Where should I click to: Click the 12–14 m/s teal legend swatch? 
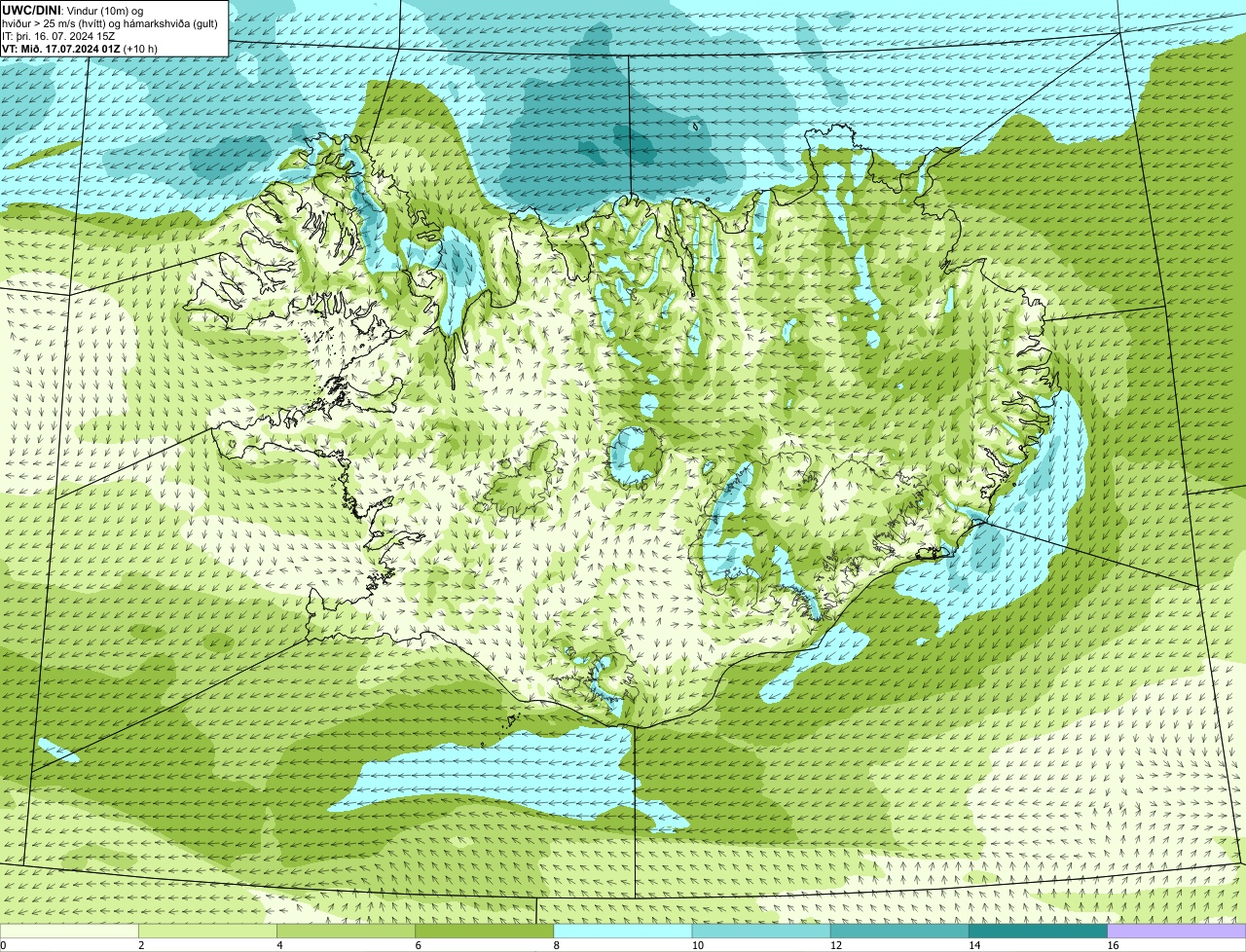899,932
